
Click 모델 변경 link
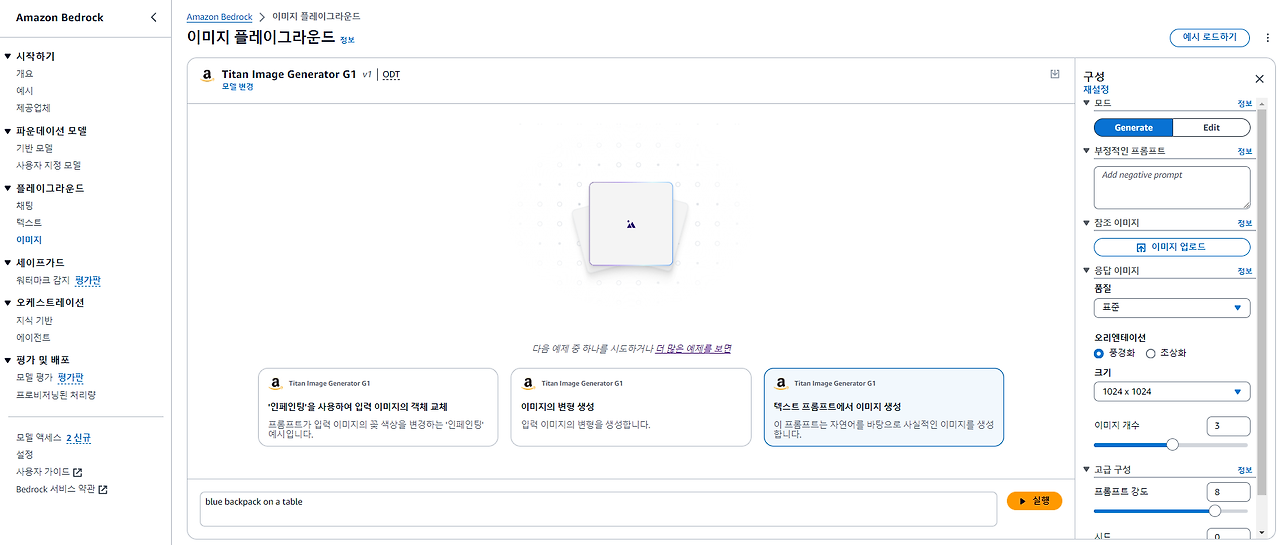coord(237,87)
